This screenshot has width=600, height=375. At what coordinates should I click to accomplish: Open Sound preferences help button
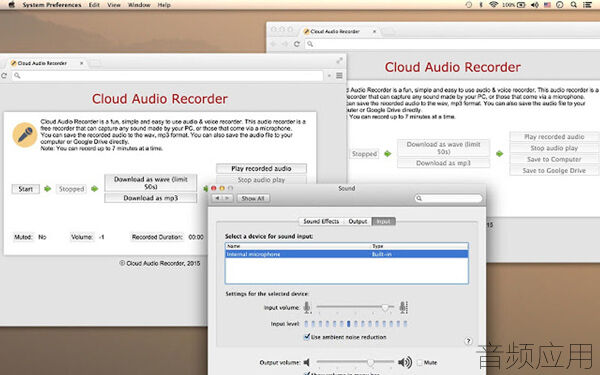click(x=468, y=341)
